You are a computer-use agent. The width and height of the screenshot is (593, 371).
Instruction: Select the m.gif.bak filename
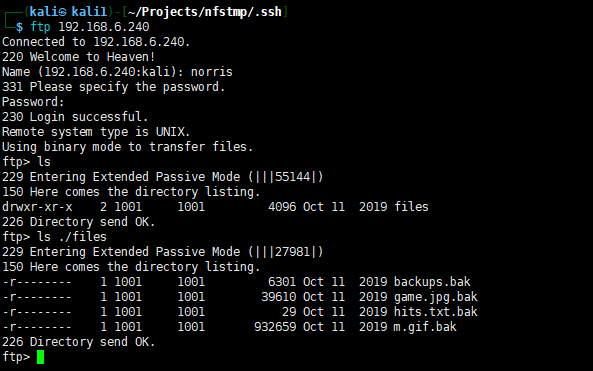click(x=425, y=327)
